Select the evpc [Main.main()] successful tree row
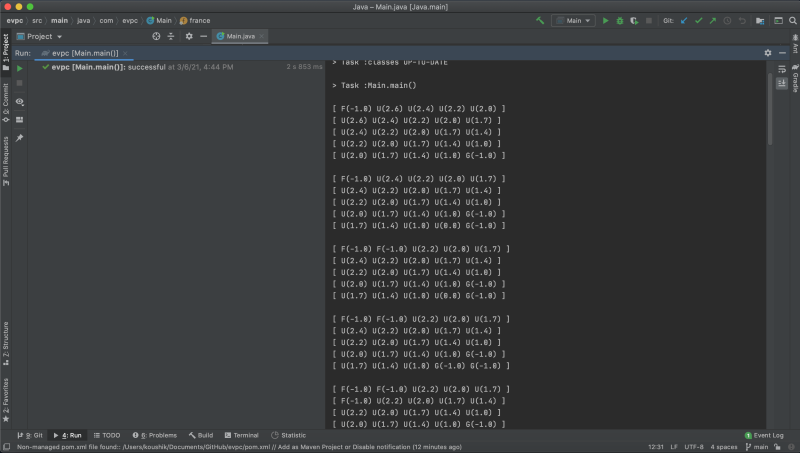The height and width of the screenshot is (453, 800). 176,67
